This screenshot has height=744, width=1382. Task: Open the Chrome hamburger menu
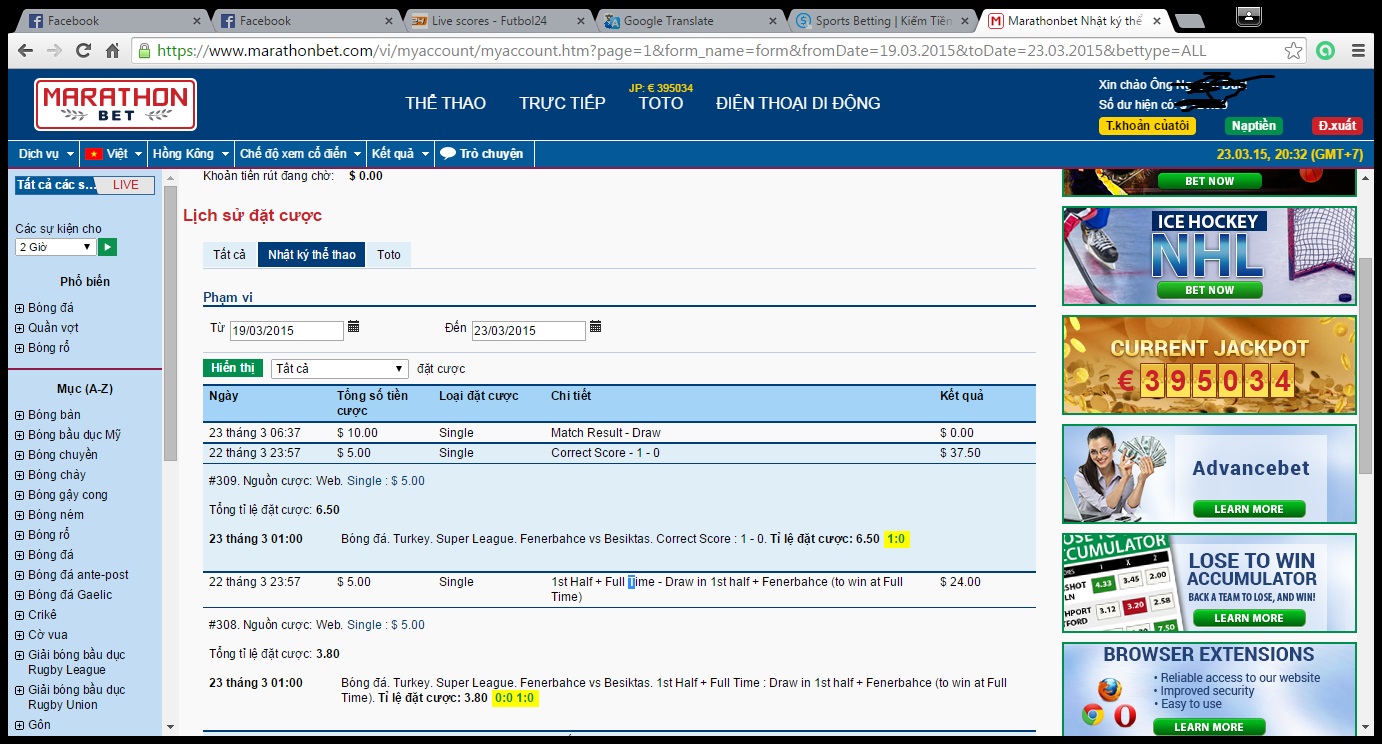[x=1358, y=51]
